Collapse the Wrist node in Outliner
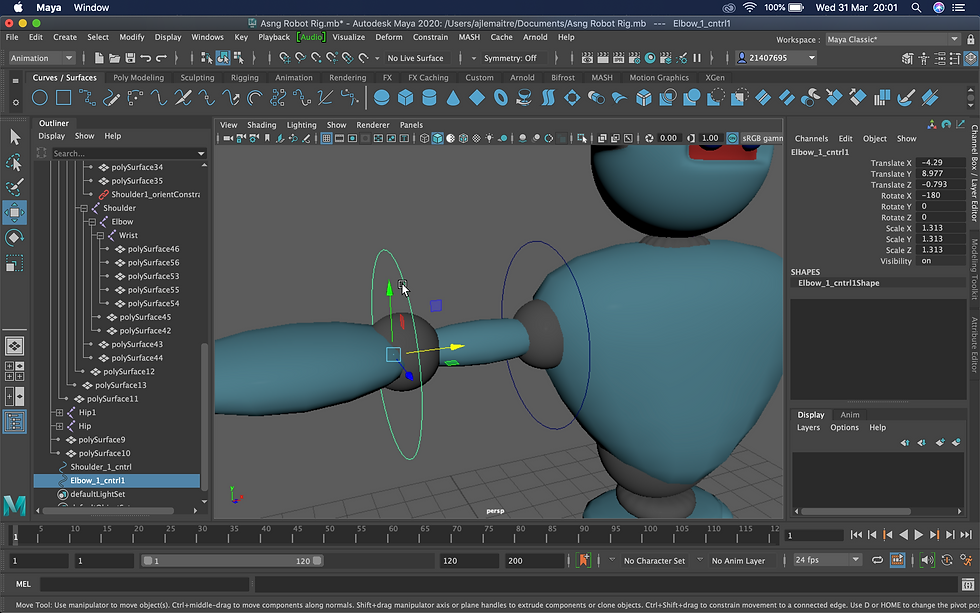 click(100, 236)
